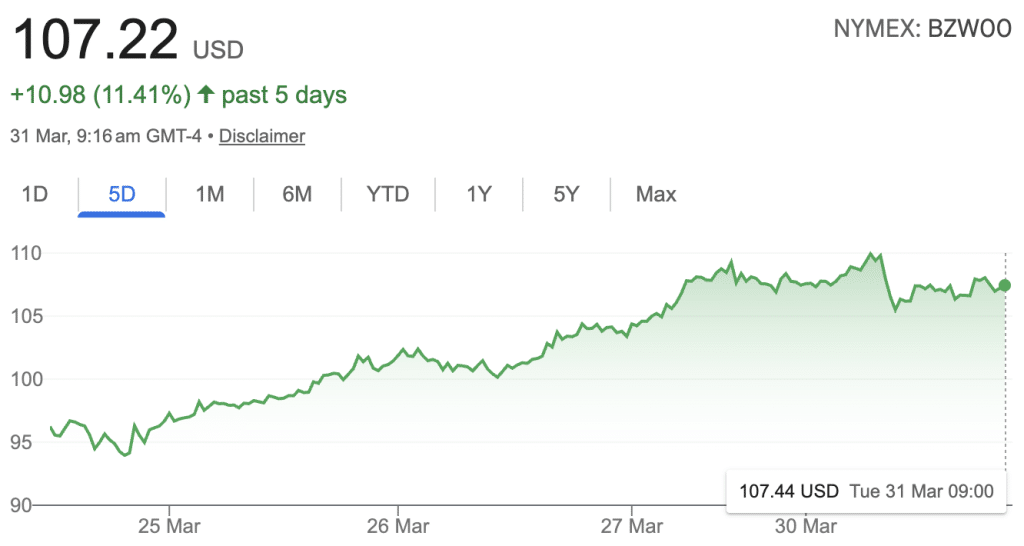Click the 110 value on the y-axis

[27, 254]
